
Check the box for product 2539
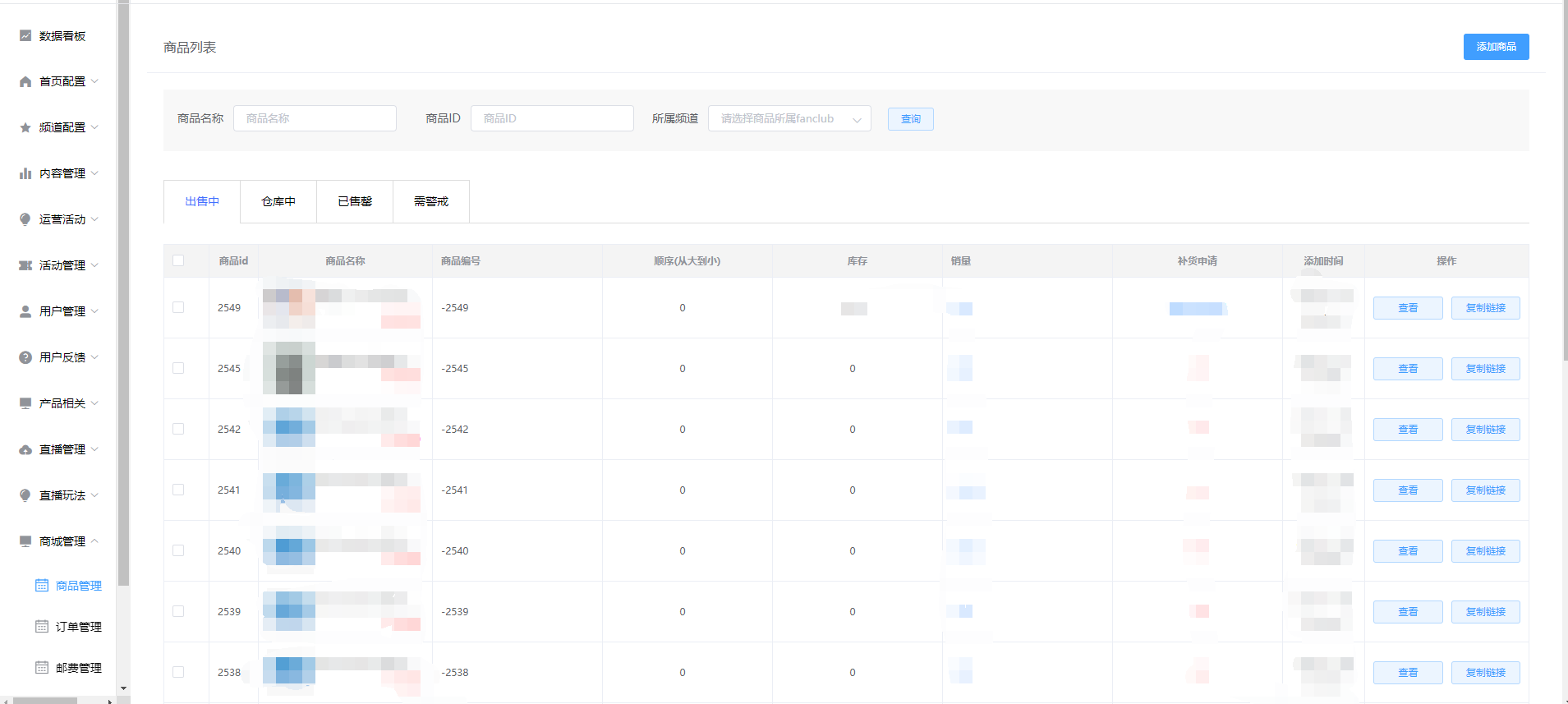(x=178, y=611)
